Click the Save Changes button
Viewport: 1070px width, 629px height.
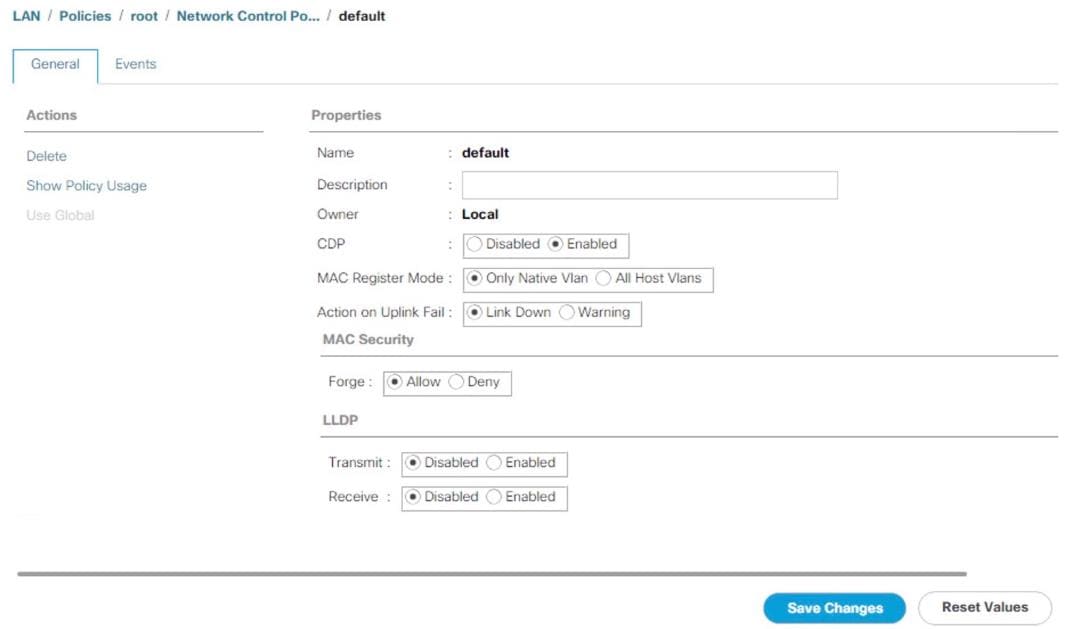835,608
